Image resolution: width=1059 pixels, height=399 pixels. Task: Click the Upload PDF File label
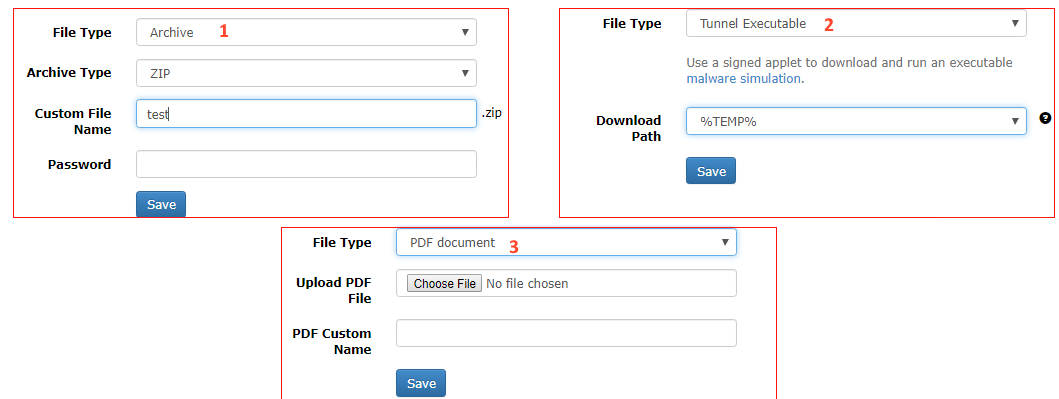(334, 290)
